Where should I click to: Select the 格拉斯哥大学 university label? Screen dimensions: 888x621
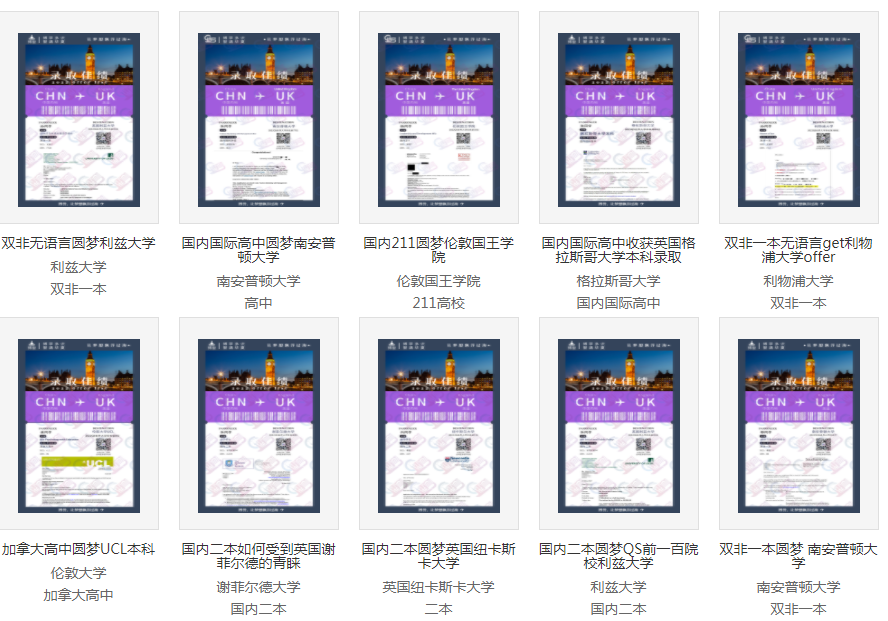[x=619, y=281]
